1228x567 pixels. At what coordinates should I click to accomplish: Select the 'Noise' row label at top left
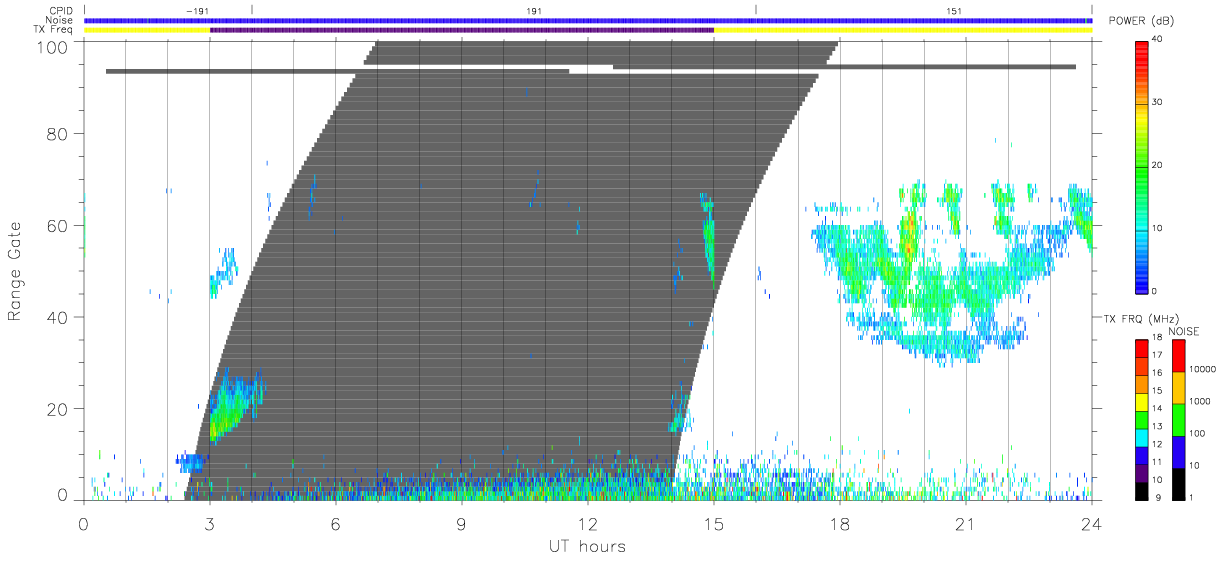(62, 20)
